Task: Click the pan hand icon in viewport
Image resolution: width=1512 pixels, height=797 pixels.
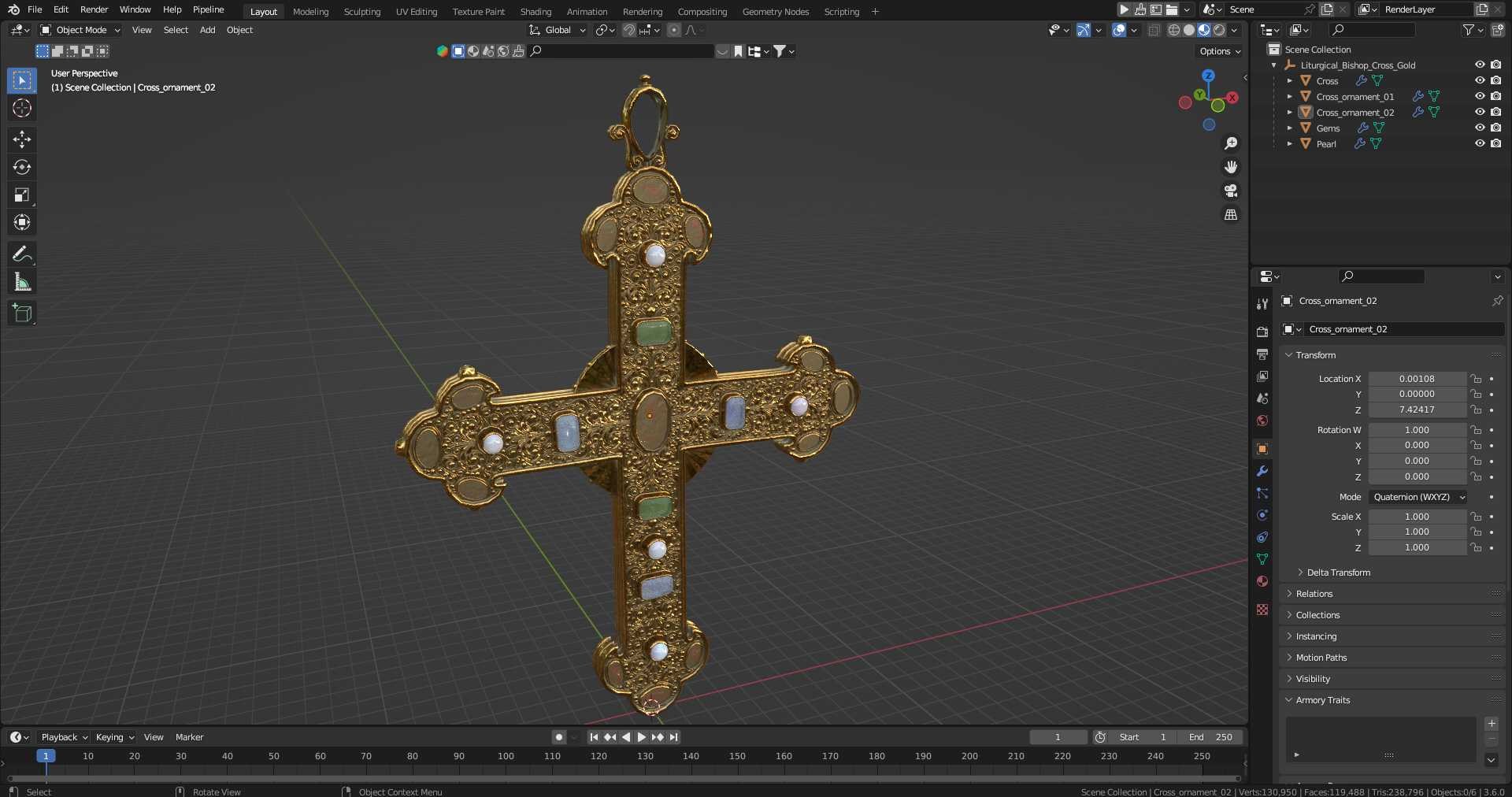Action: point(1231,167)
